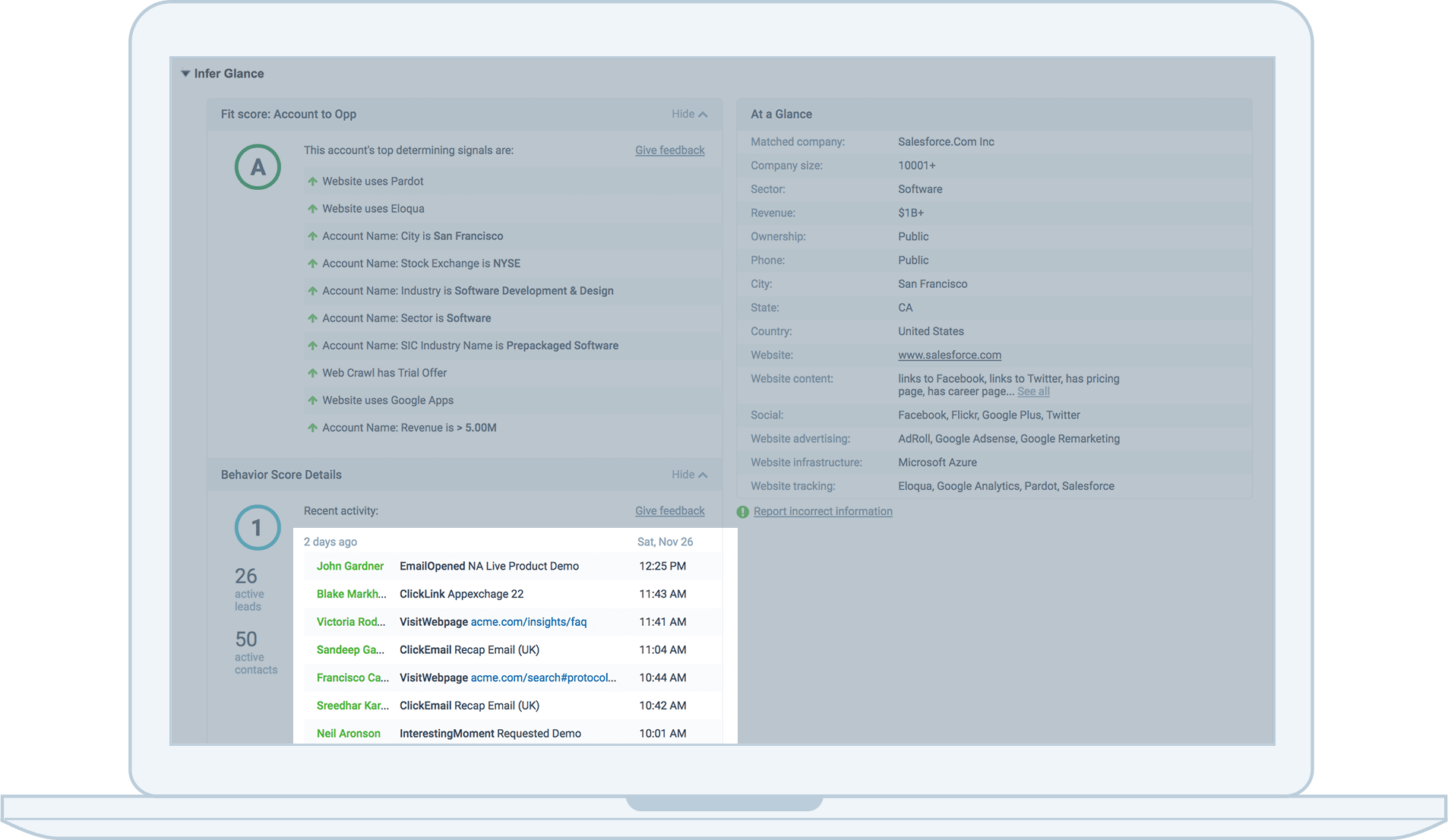Click the arrow beside Revenue is > 5.00M

312,428
